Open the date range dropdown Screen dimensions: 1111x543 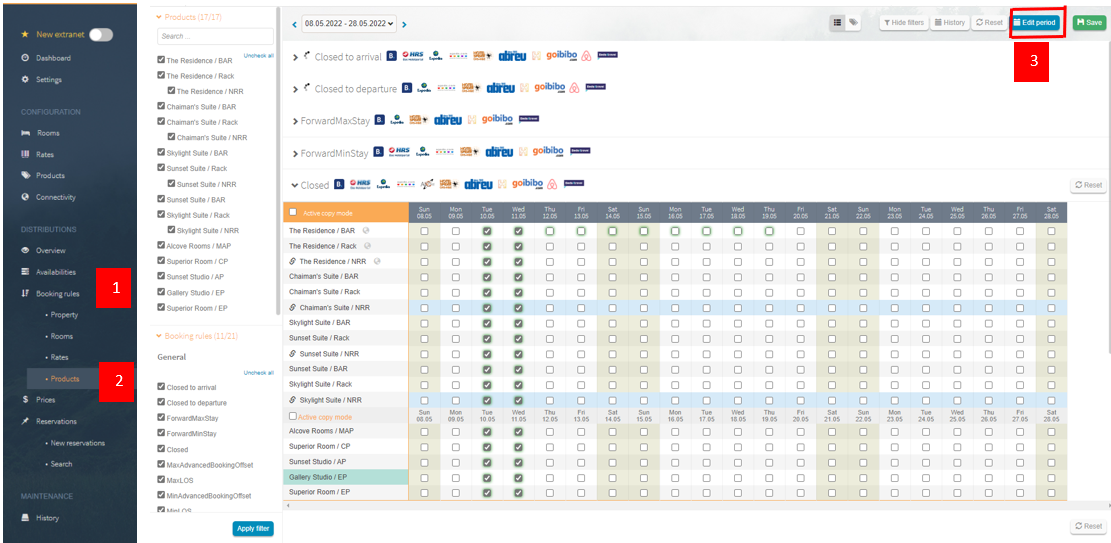349,23
